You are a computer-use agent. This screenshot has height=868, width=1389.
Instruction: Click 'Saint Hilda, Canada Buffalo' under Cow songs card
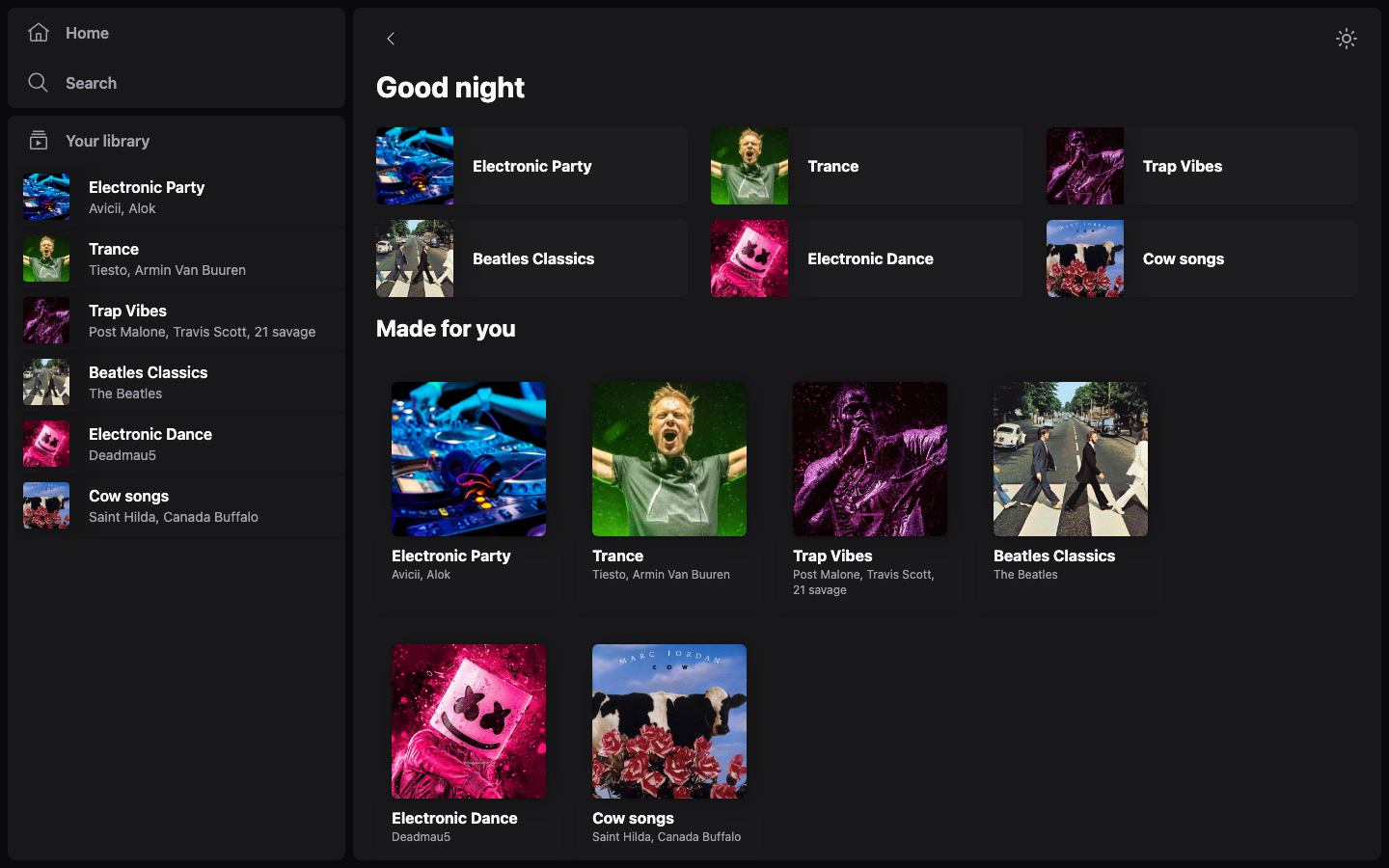click(x=667, y=837)
